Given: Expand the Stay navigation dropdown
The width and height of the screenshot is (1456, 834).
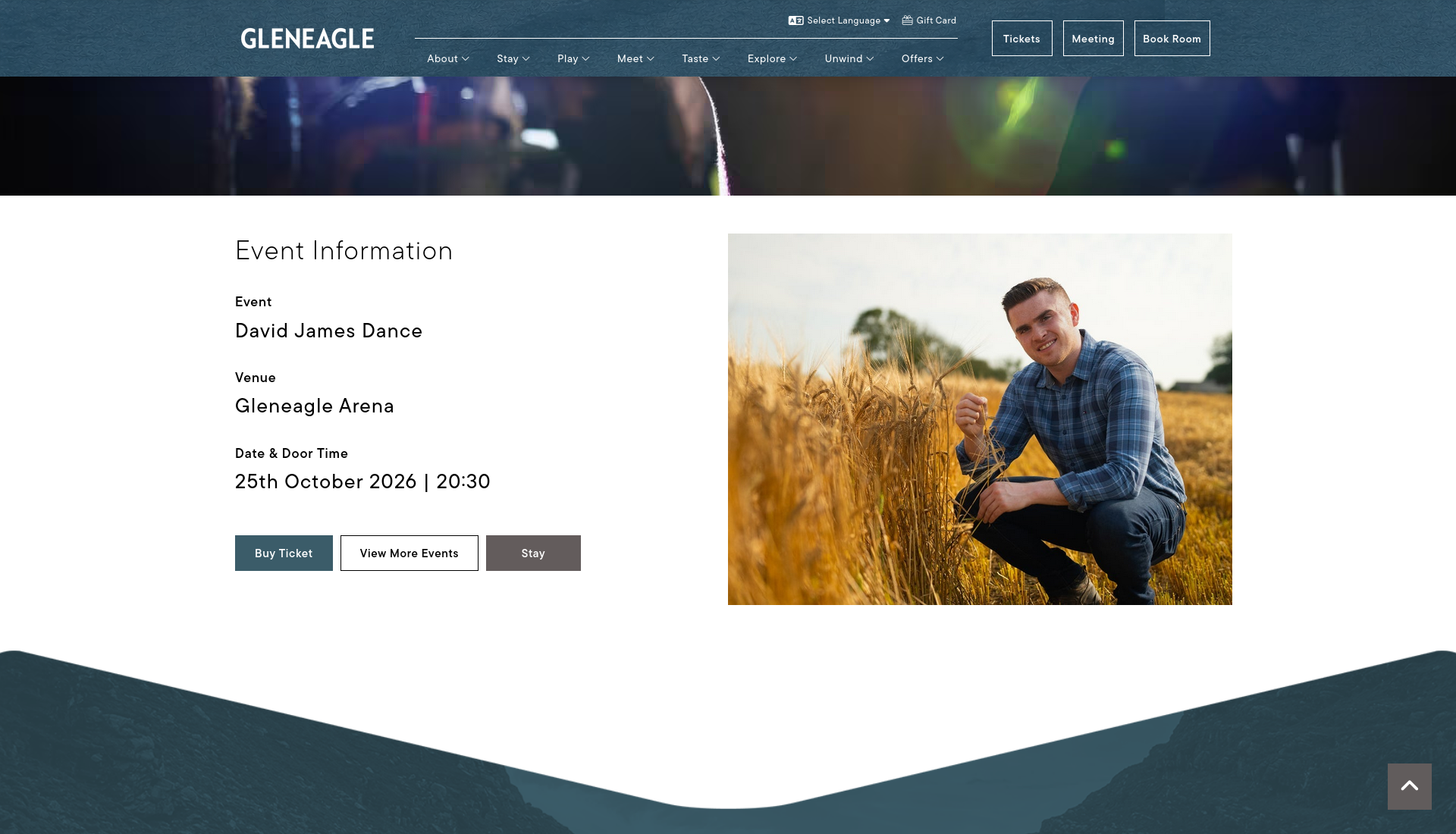Looking at the screenshot, I should coord(513,58).
